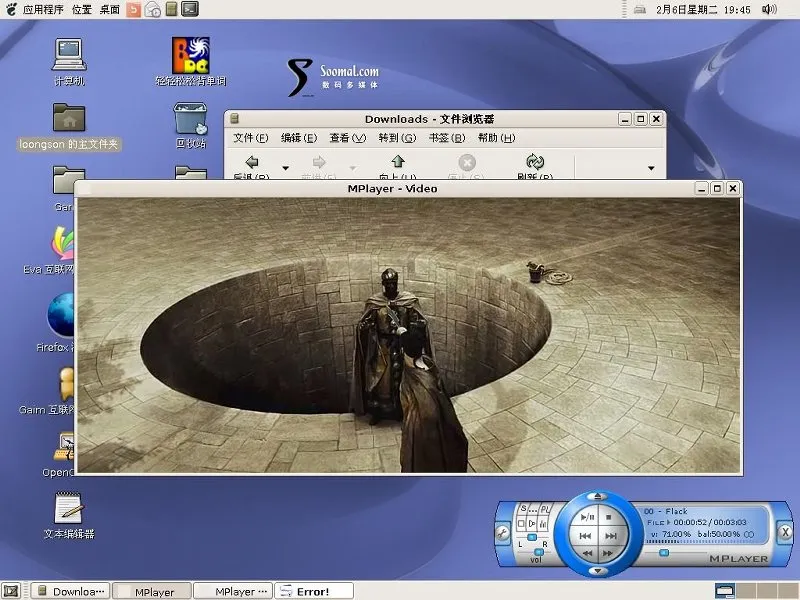Expand the toolbar overflow arrow in file browser
This screenshot has height=600, width=800.
651,168
